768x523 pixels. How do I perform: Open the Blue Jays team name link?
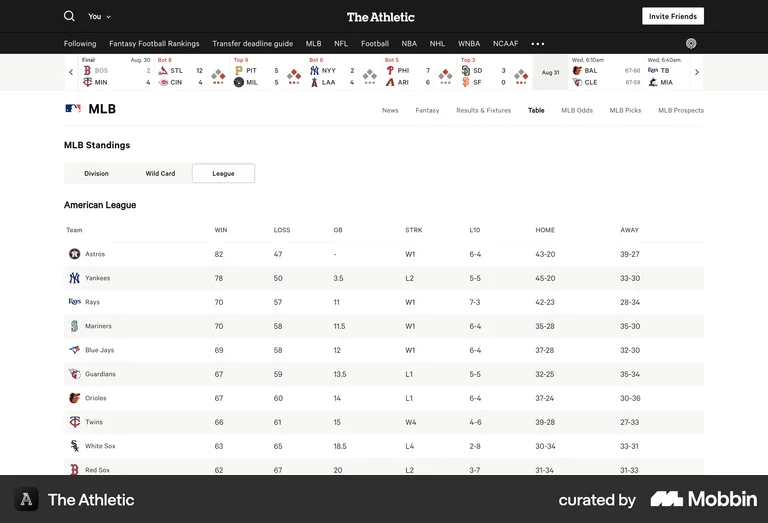click(x=99, y=350)
